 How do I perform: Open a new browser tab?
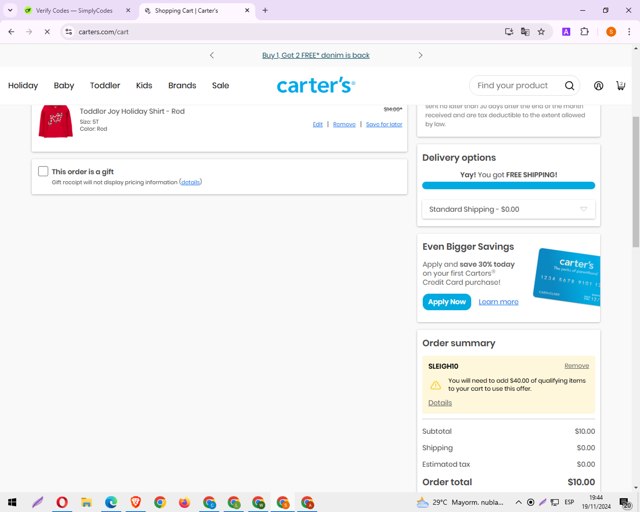coord(265,11)
